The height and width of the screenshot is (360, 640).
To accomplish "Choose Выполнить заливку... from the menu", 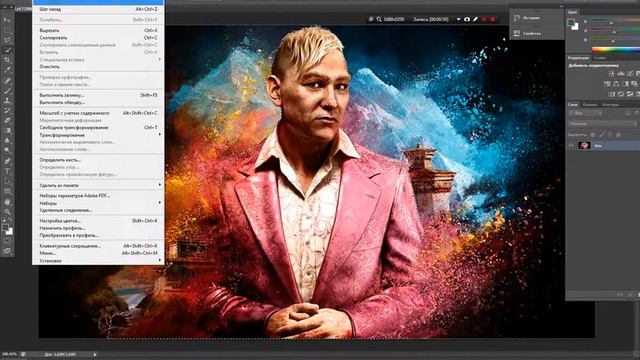I will click(98, 95).
